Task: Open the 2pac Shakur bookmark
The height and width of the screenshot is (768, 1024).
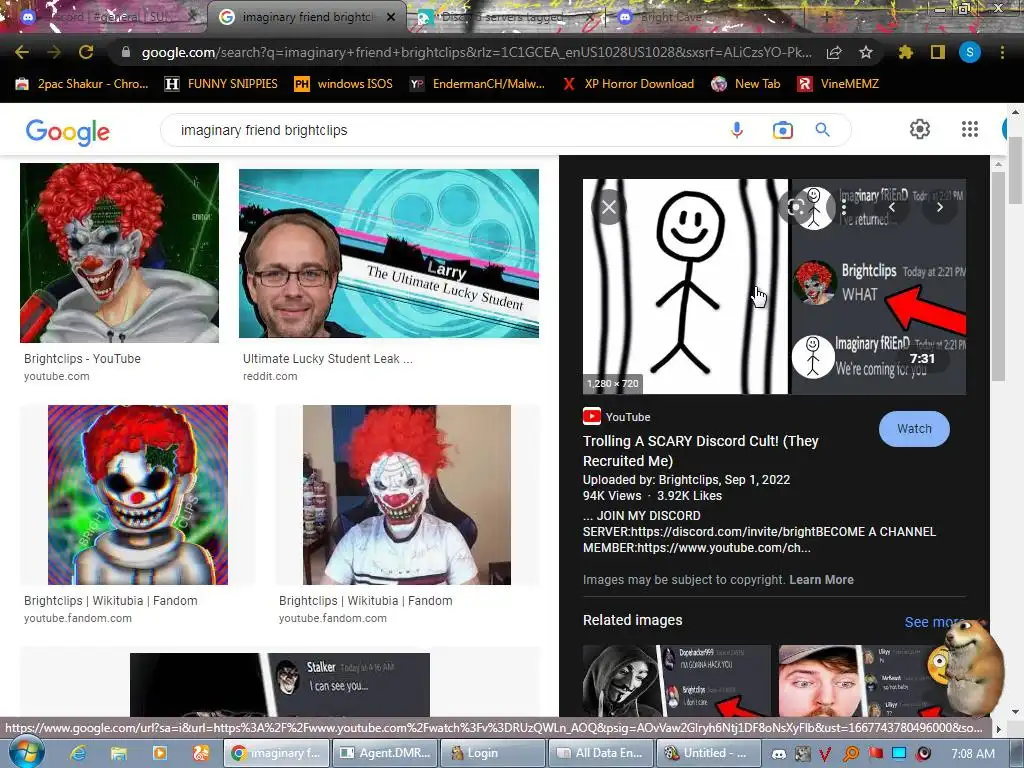Action: (82, 84)
